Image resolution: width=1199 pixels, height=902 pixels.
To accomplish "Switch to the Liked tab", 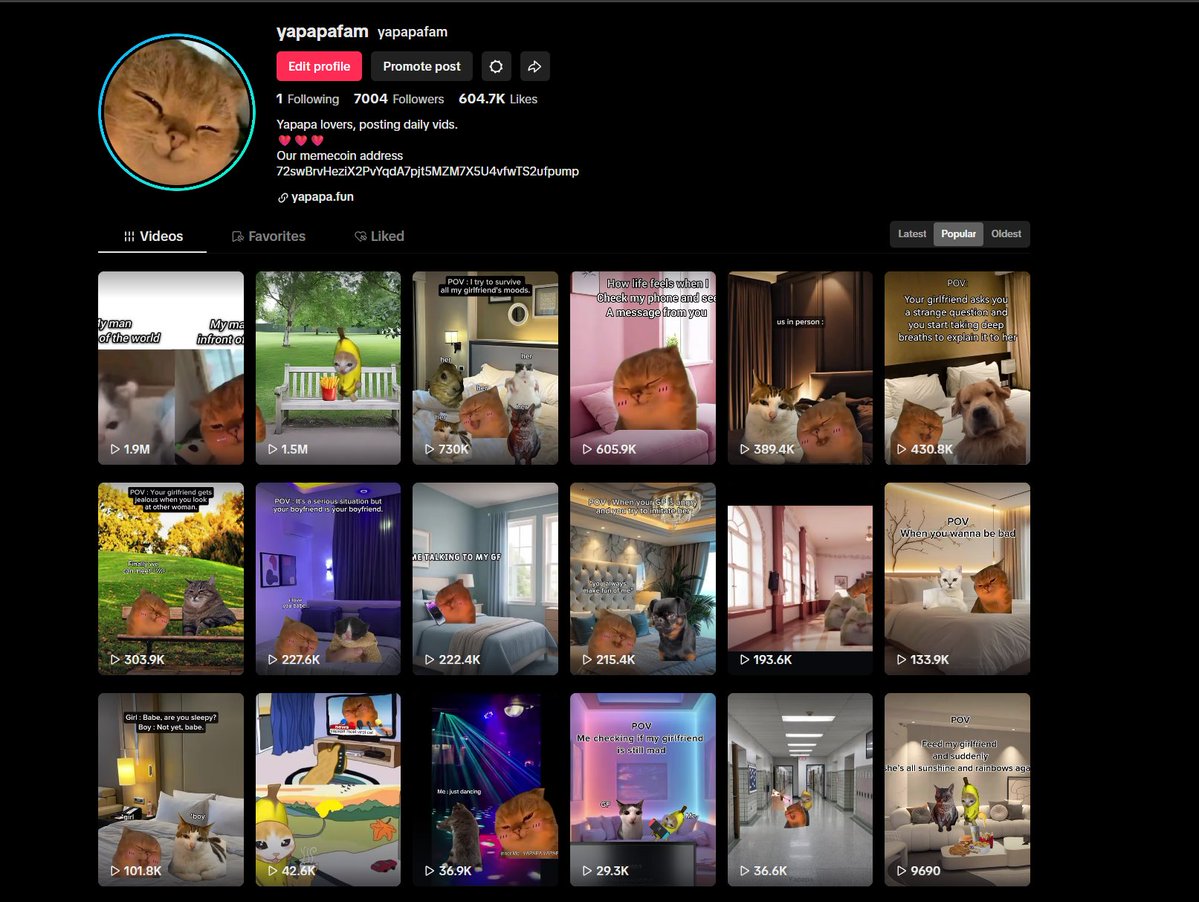I will click(379, 236).
